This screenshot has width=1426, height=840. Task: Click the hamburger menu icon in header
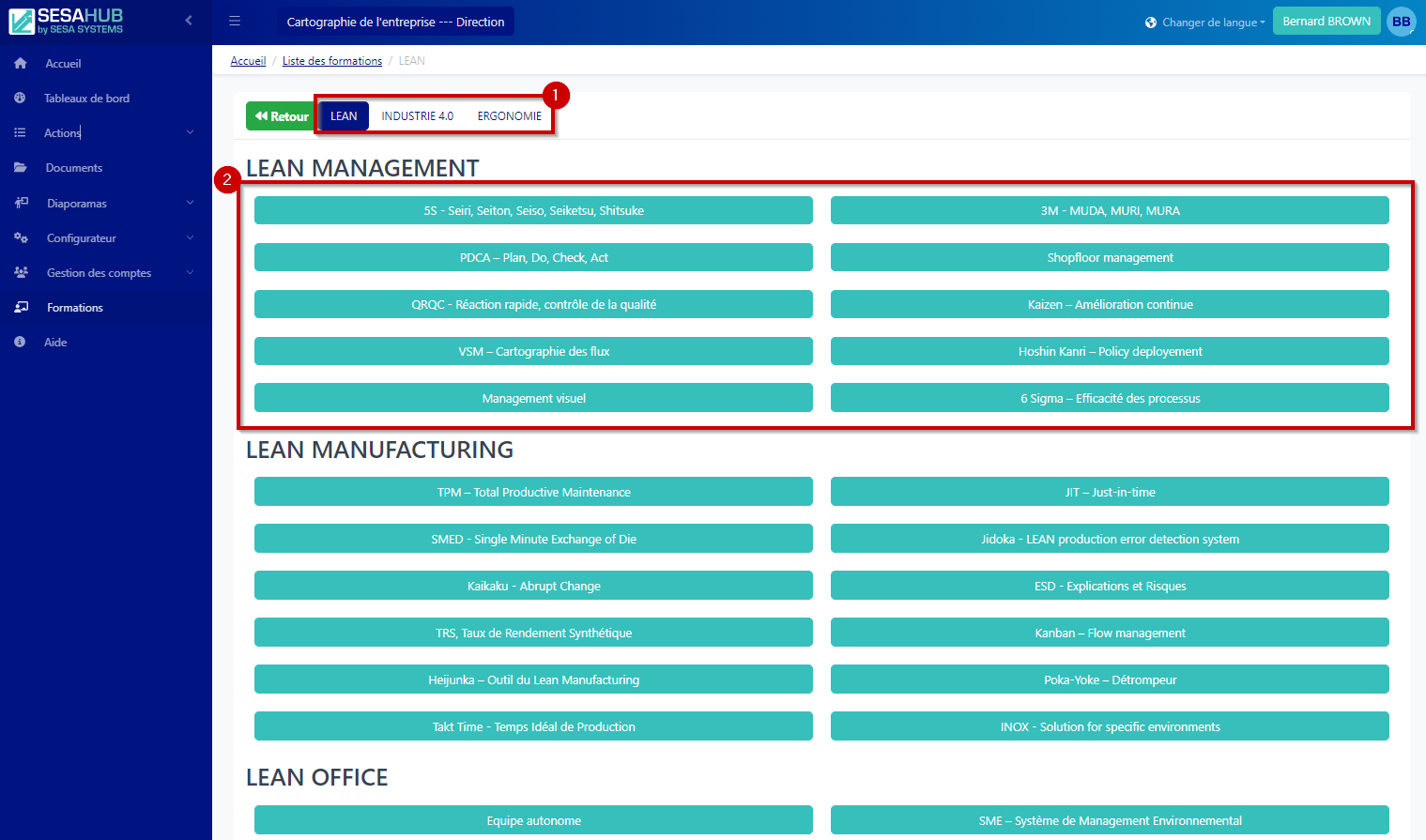pyautogui.click(x=235, y=21)
